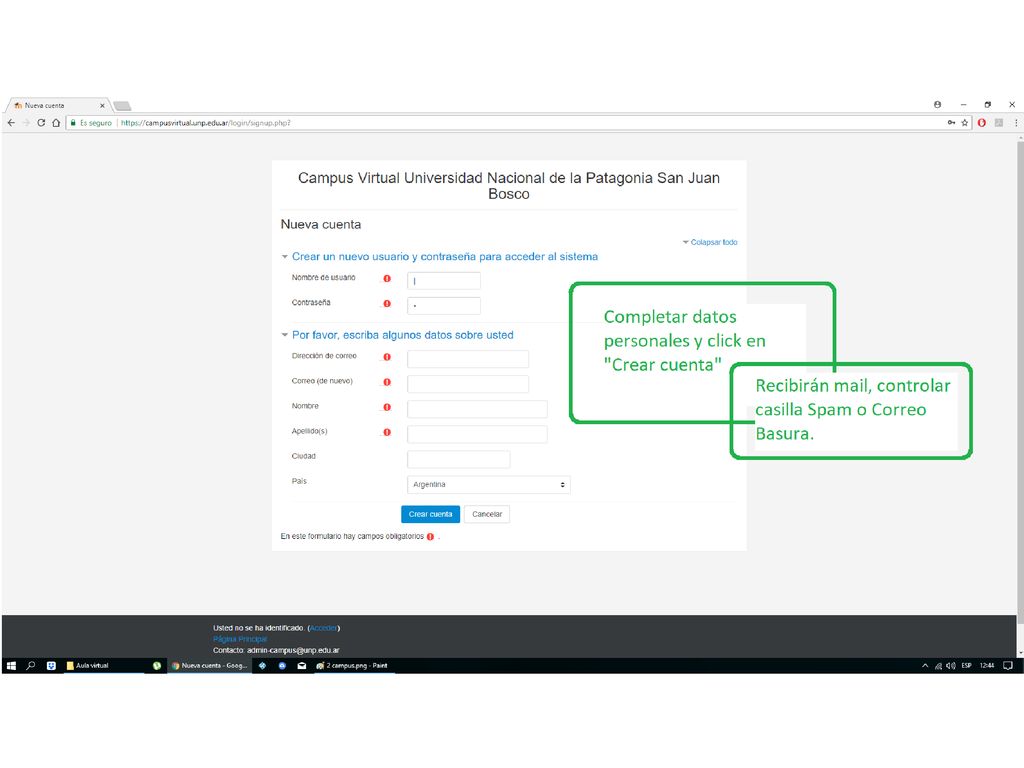Collapse the 'Por favor, escriba algunos datos' section
This screenshot has width=1024, height=768.
(285, 335)
